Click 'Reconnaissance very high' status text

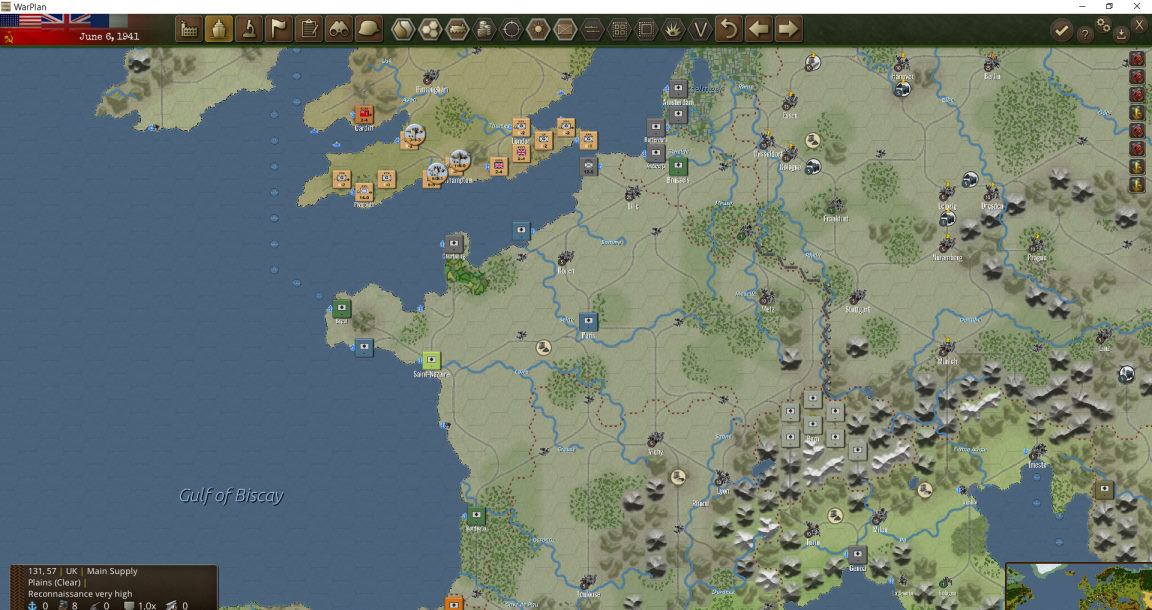coord(80,594)
